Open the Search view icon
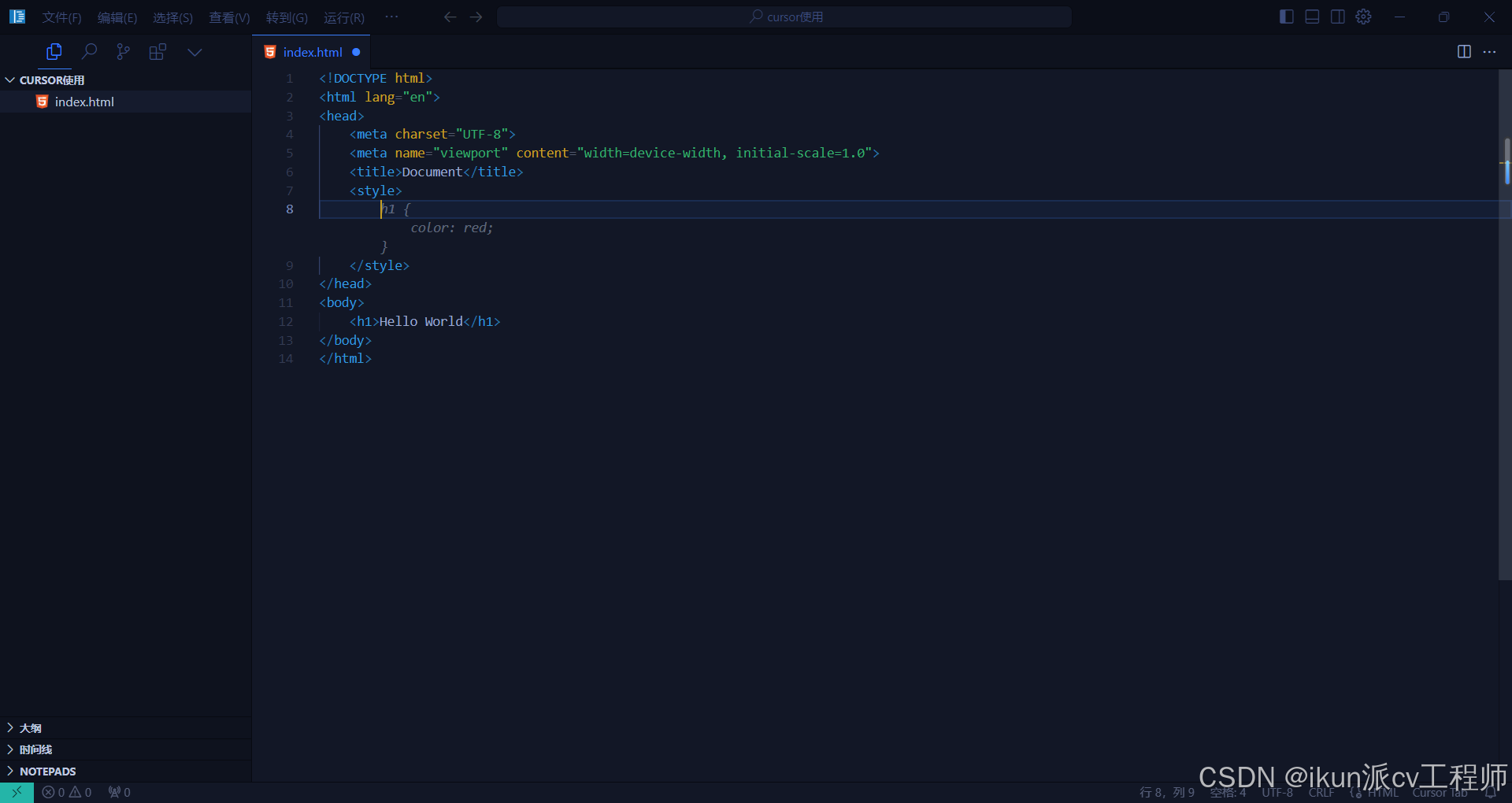This screenshot has height=803, width=1512. coord(89,52)
